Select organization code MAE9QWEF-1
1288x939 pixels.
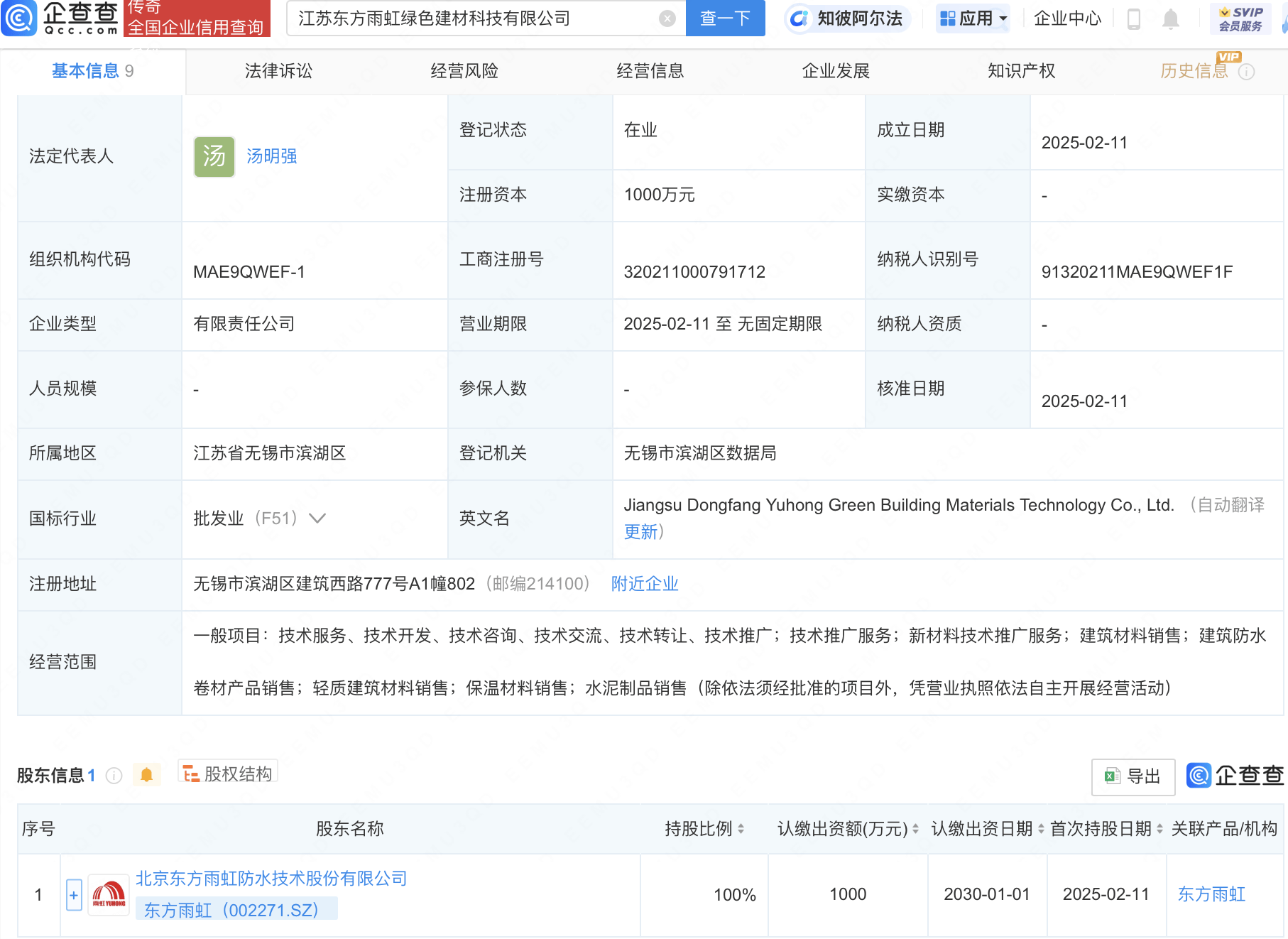249,272
